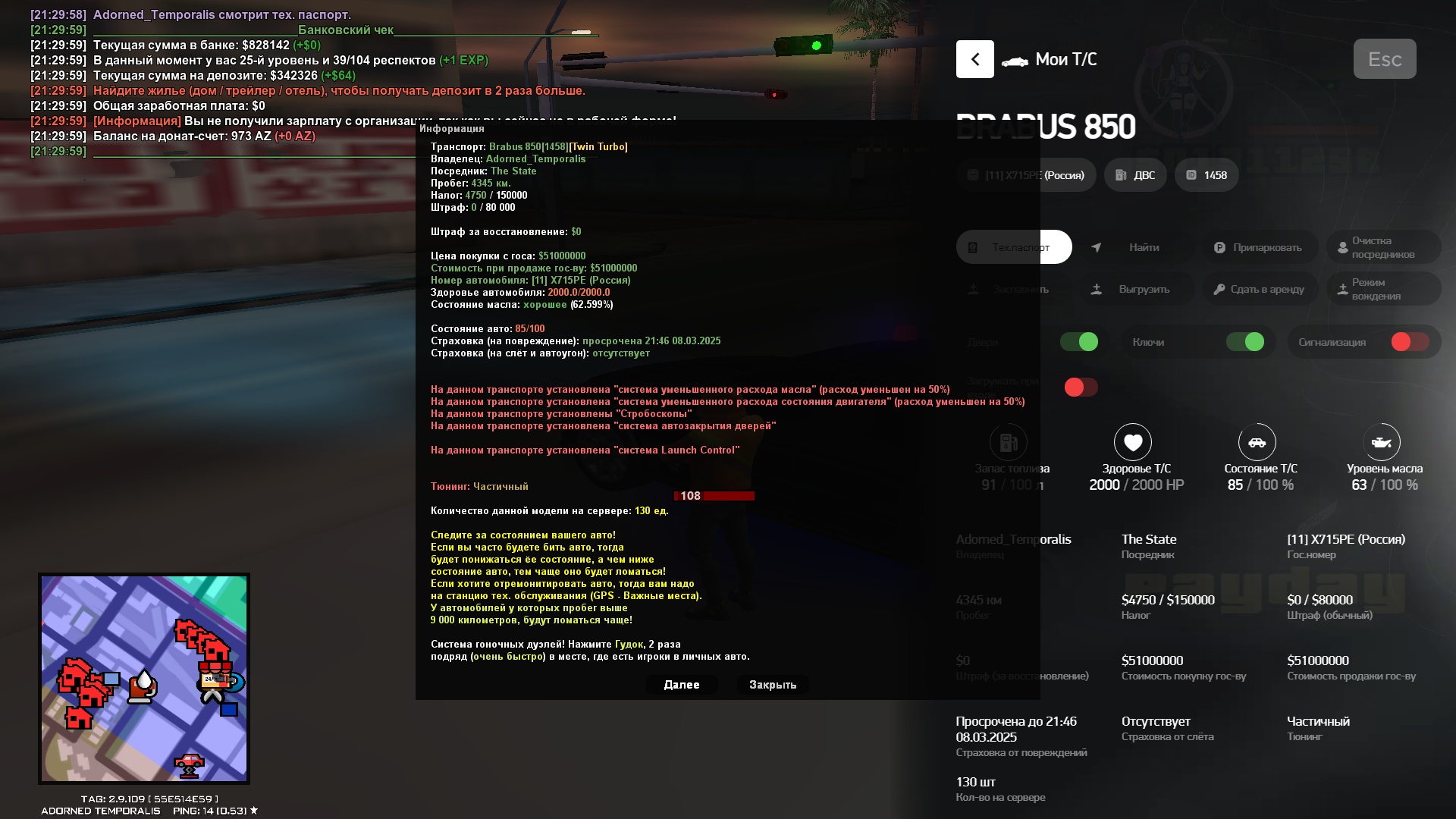Click the person icon beside Очистка посредников
The image size is (1456, 819).
point(1342,247)
